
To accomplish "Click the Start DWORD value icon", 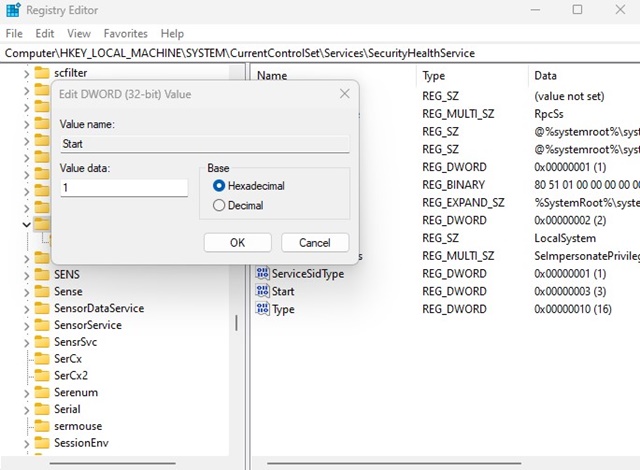I will (262, 291).
